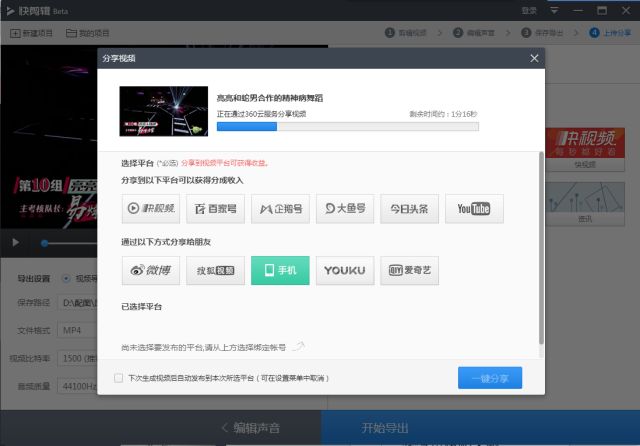
Task: Open the 视频比特率 1500 dropdown
Action: (78, 358)
